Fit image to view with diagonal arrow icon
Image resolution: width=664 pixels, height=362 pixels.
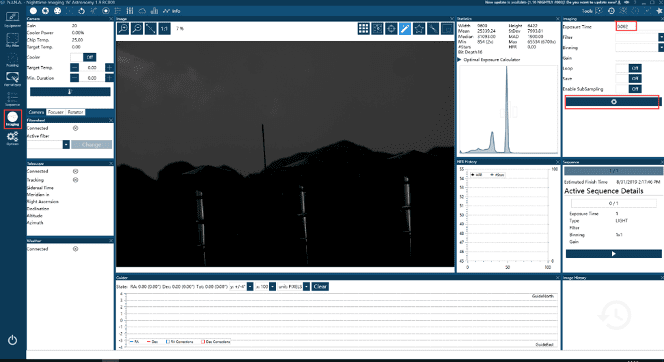coord(150,28)
